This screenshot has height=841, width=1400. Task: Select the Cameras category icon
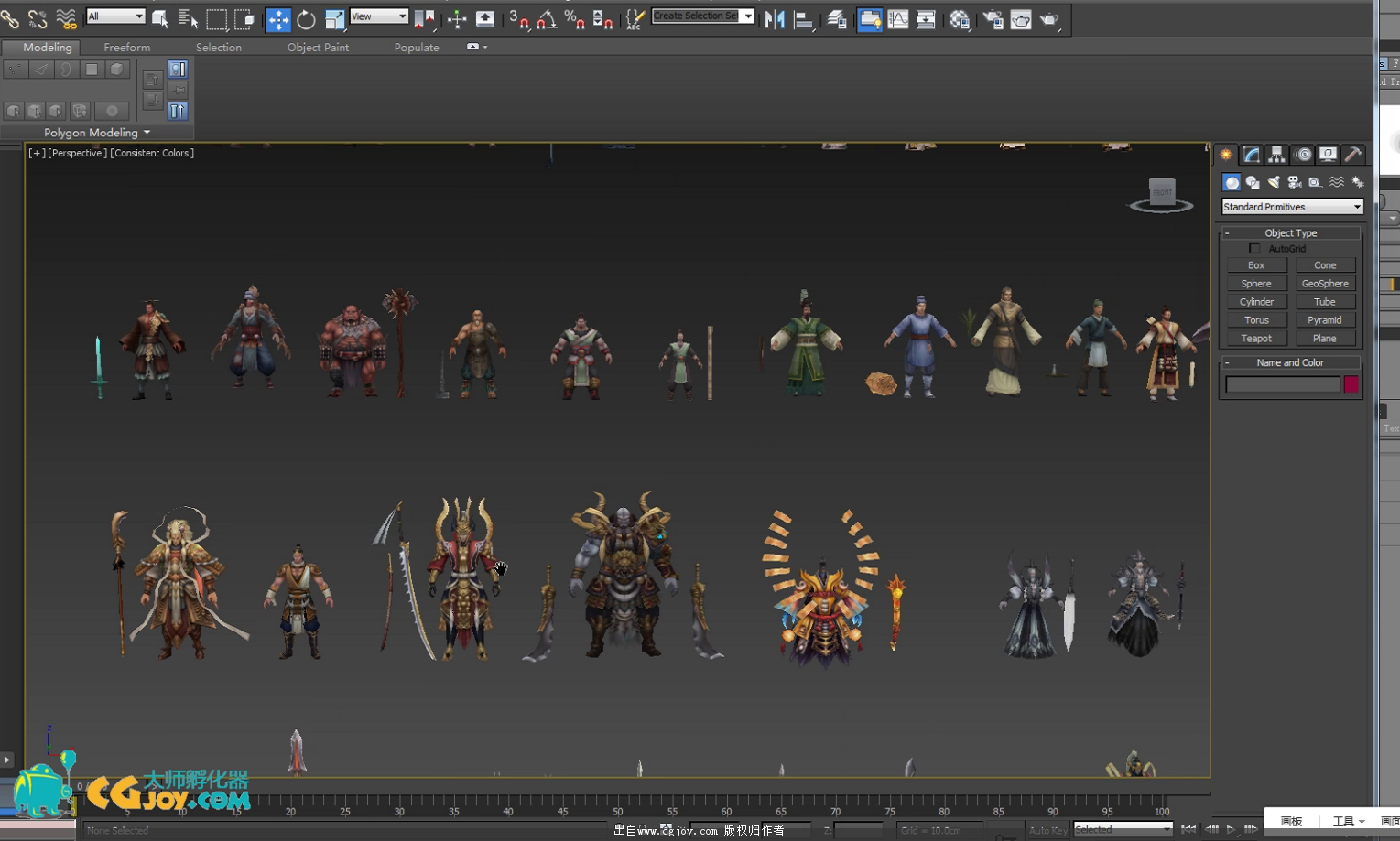1295,183
